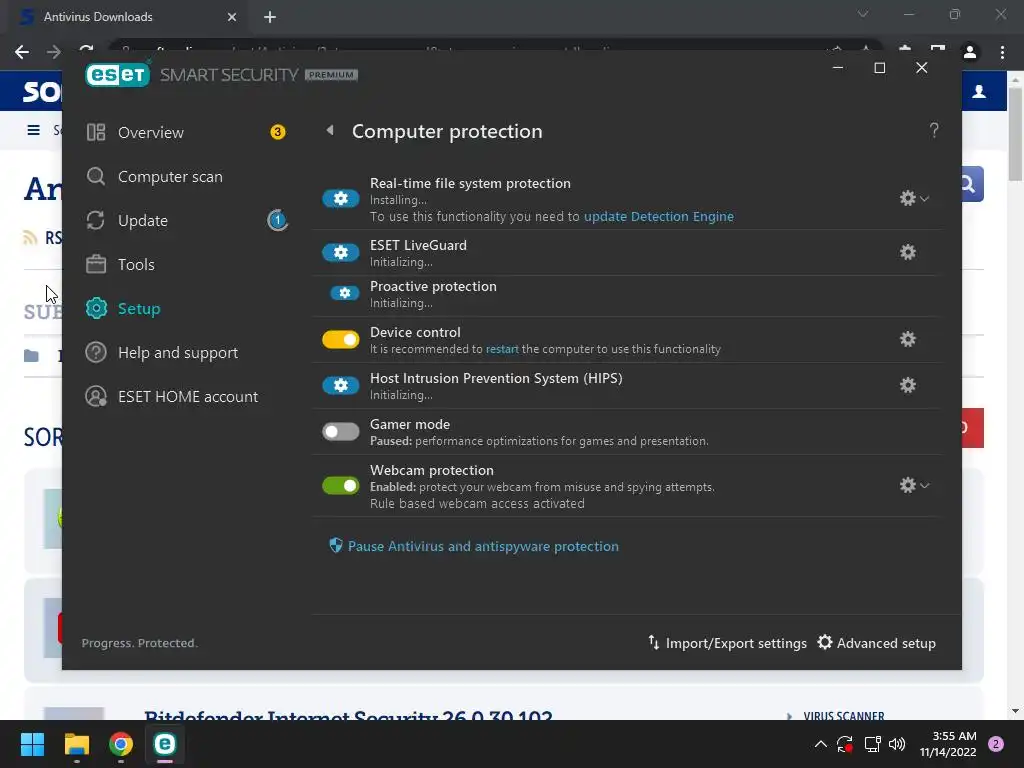Open Import/Export settings
Image resolution: width=1024 pixels, height=768 pixels.
pos(727,643)
